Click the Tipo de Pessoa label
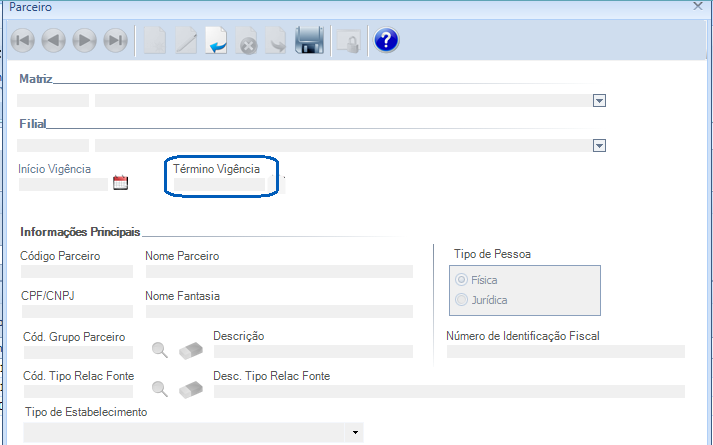 coord(492,254)
